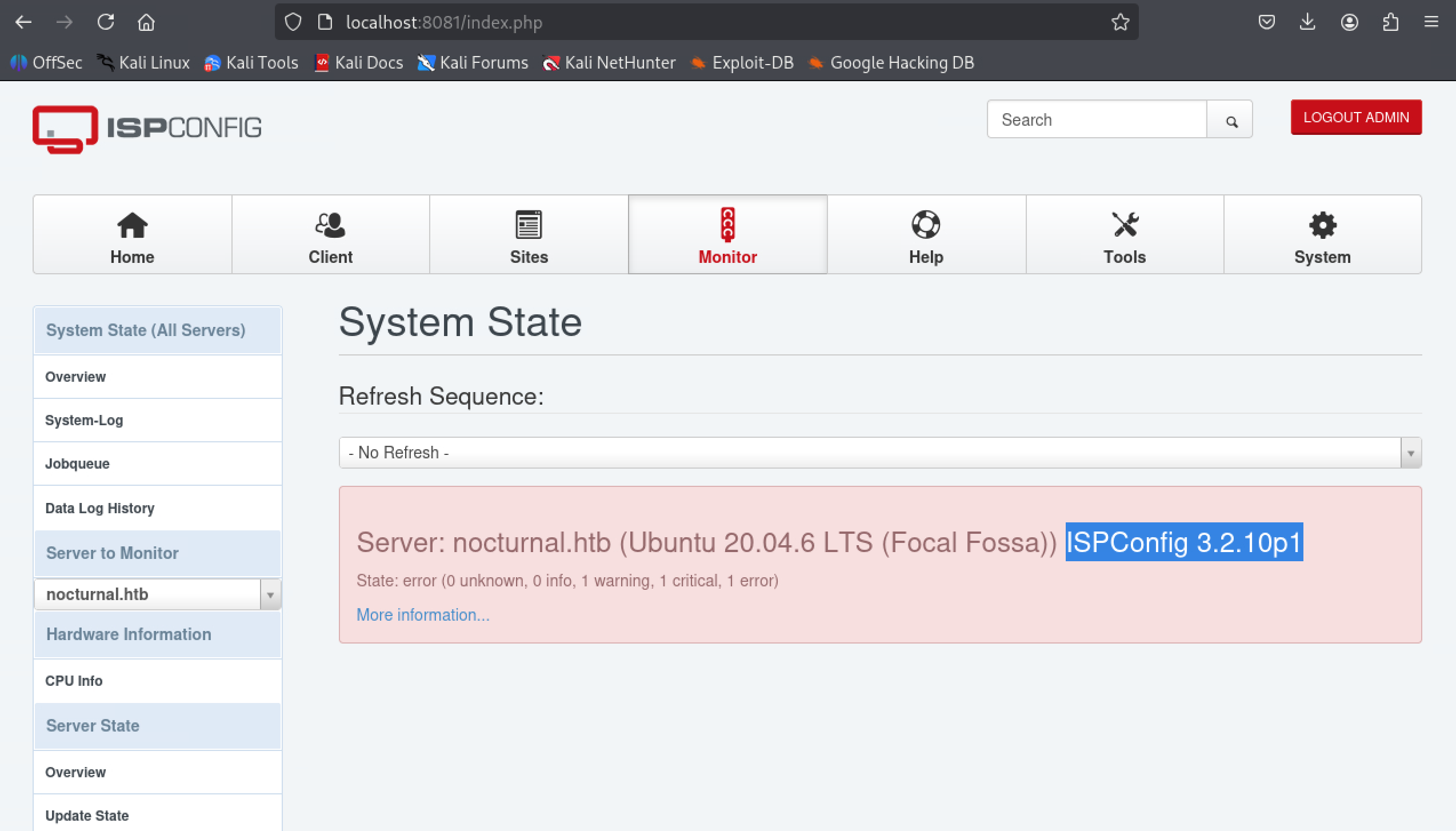The height and width of the screenshot is (831, 1456).
Task: Click the Help lifebuoy icon
Action: (x=926, y=225)
